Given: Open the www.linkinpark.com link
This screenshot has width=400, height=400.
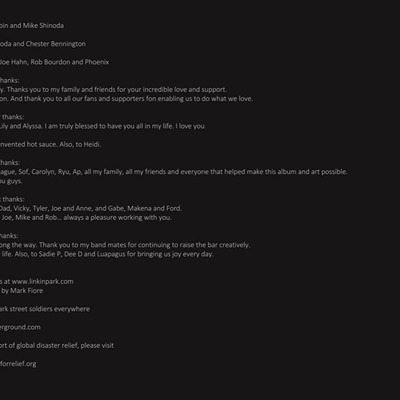Looking at the screenshot, I should tap(43, 281).
